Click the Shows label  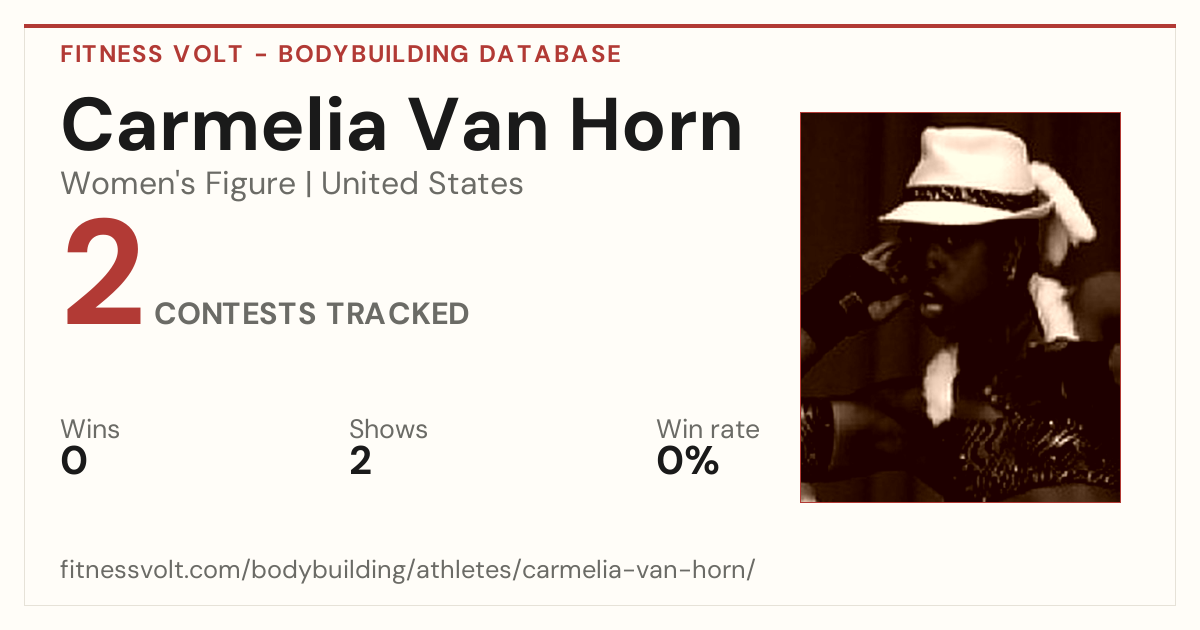388,430
